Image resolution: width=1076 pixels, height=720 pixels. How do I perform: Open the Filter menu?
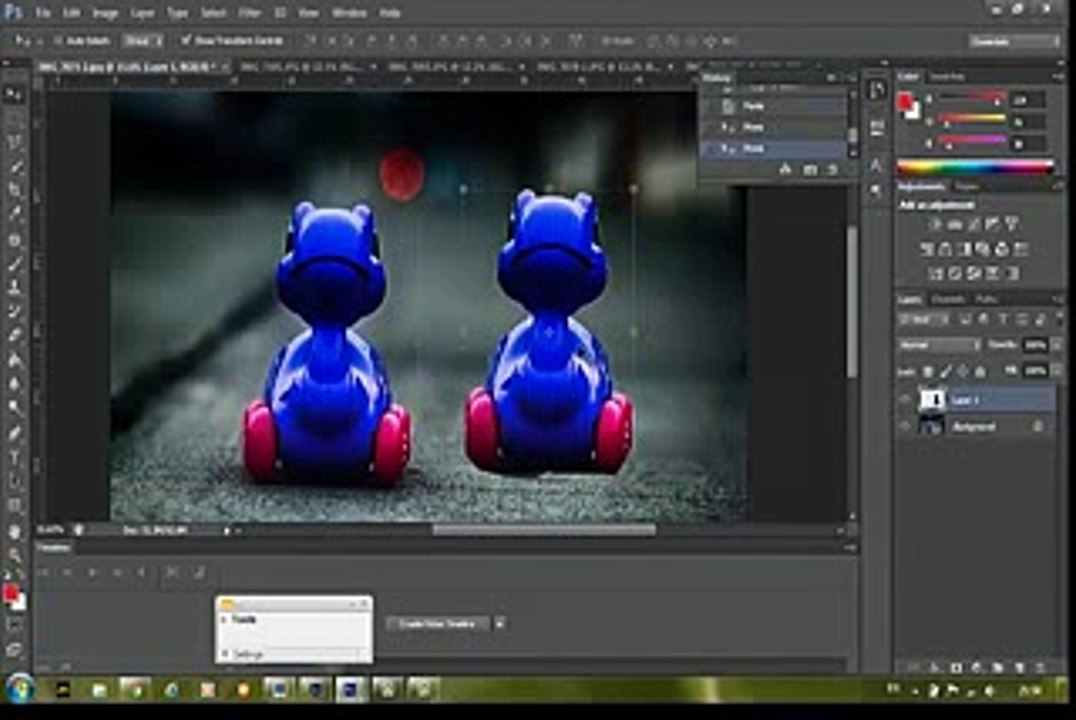tap(249, 13)
